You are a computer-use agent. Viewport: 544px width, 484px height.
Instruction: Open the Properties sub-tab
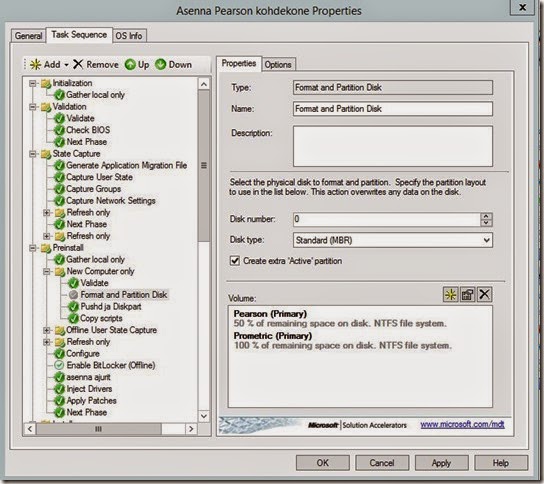click(x=239, y=63)
